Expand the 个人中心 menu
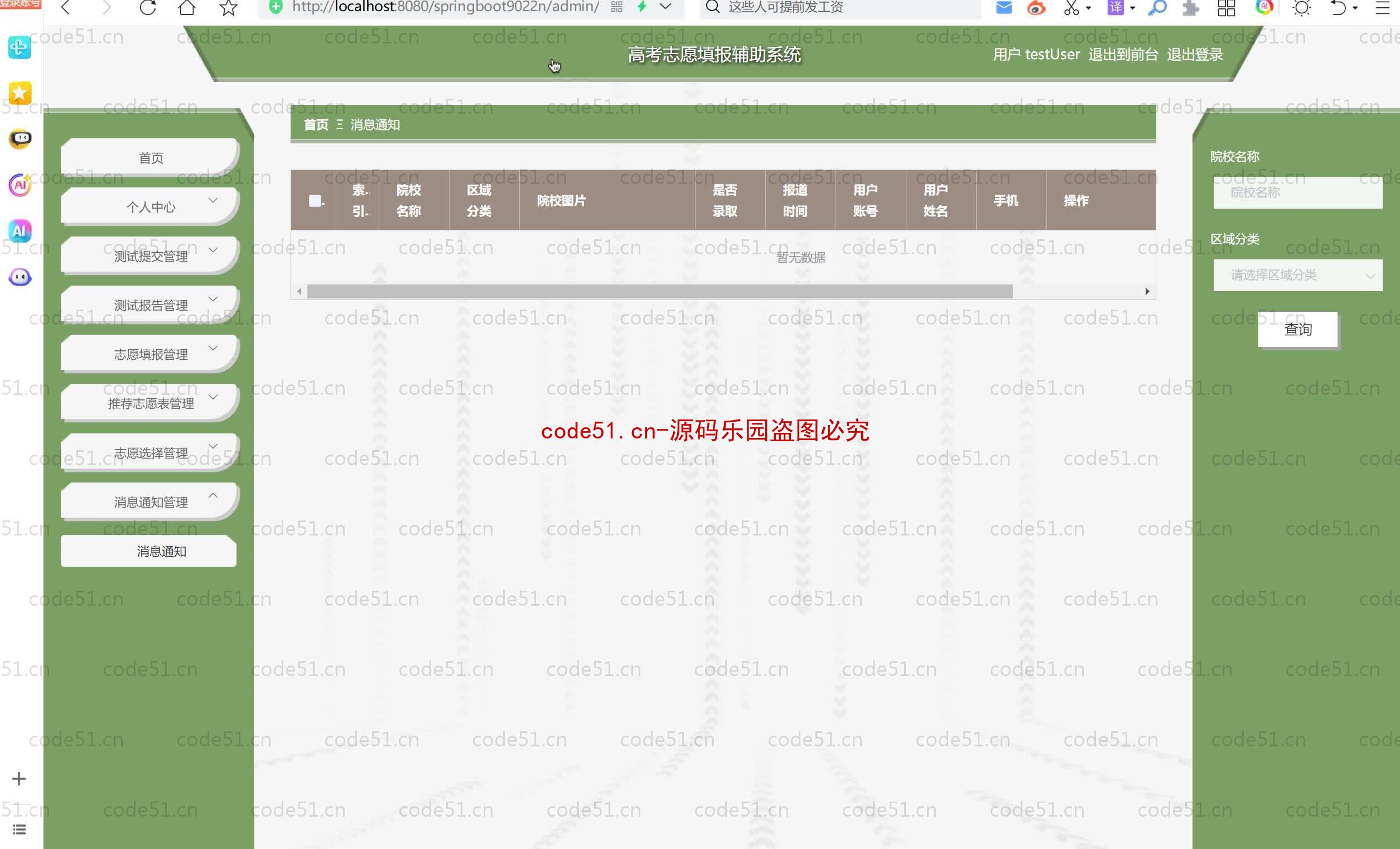The height and width of the screenshot is (849, 1400). click(x=150, y=206)
